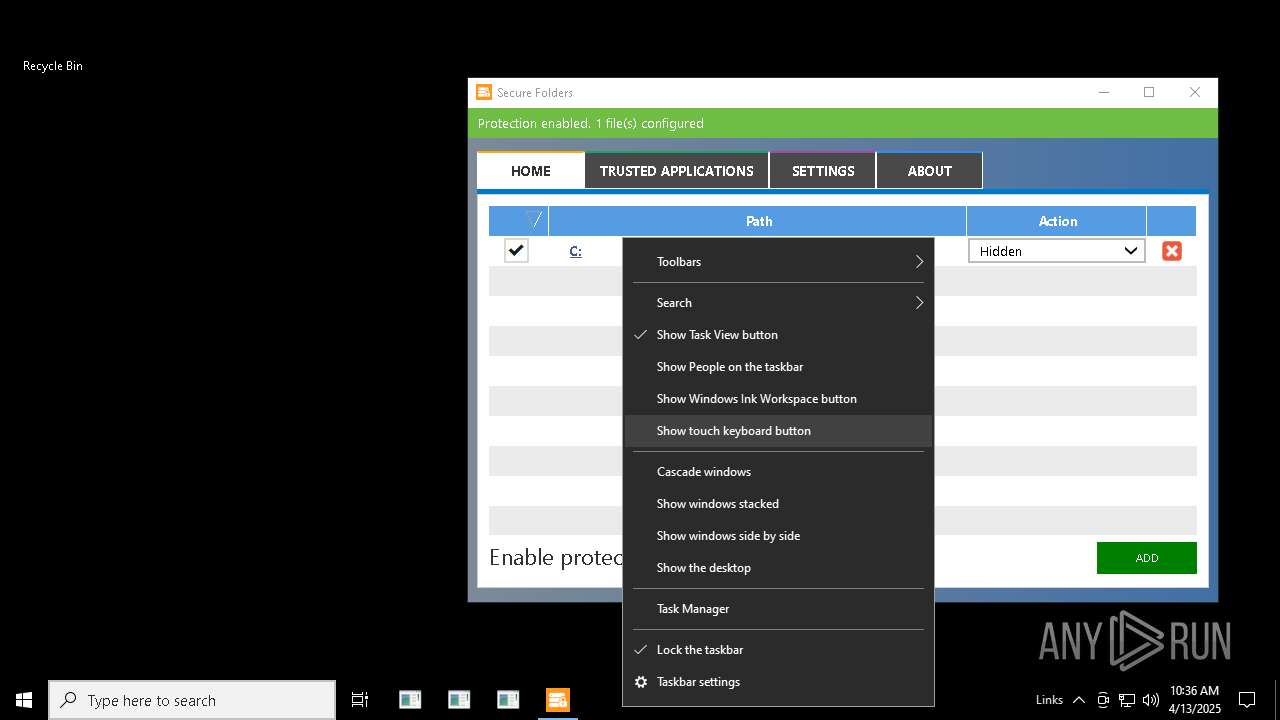Click the Task View taskbar icon
This screenshot has width=1280, height=720.
click(x=360, y=700)
